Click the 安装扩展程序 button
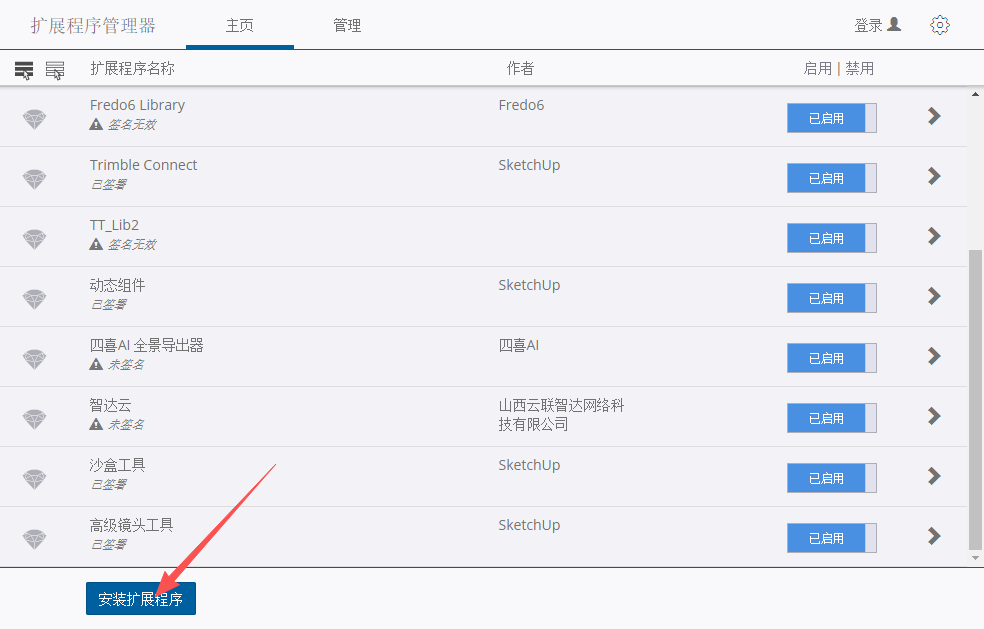This screenshot has width=984, height=629. click(141, 599)
